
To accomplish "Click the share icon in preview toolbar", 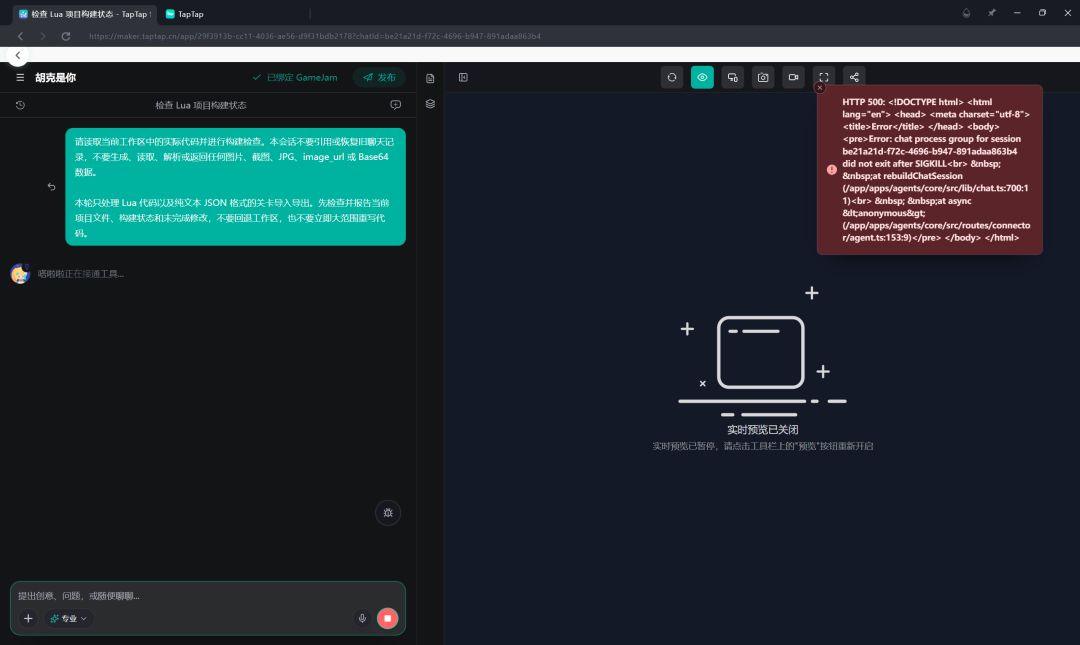I will click(x=854, y=78).
